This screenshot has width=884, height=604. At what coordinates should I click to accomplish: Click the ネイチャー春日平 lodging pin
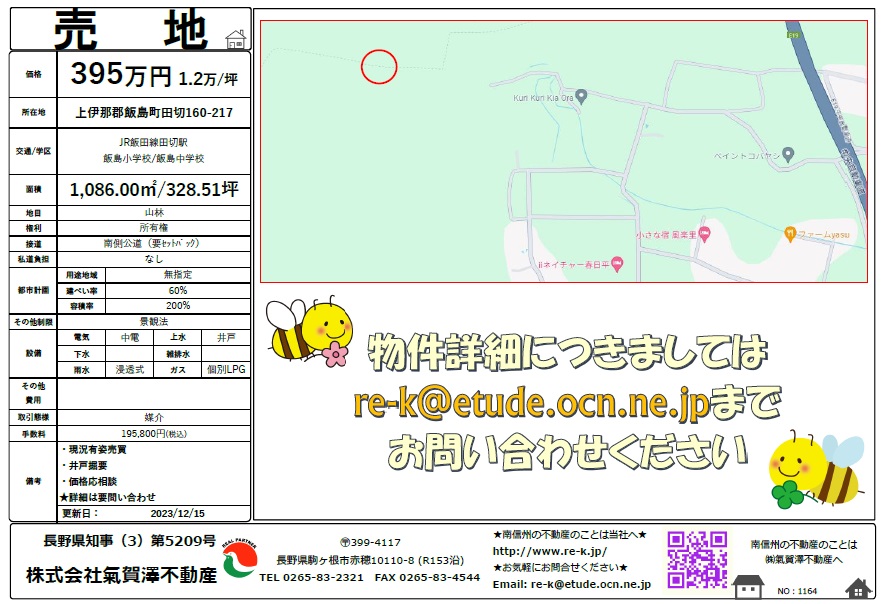[616, 265]
